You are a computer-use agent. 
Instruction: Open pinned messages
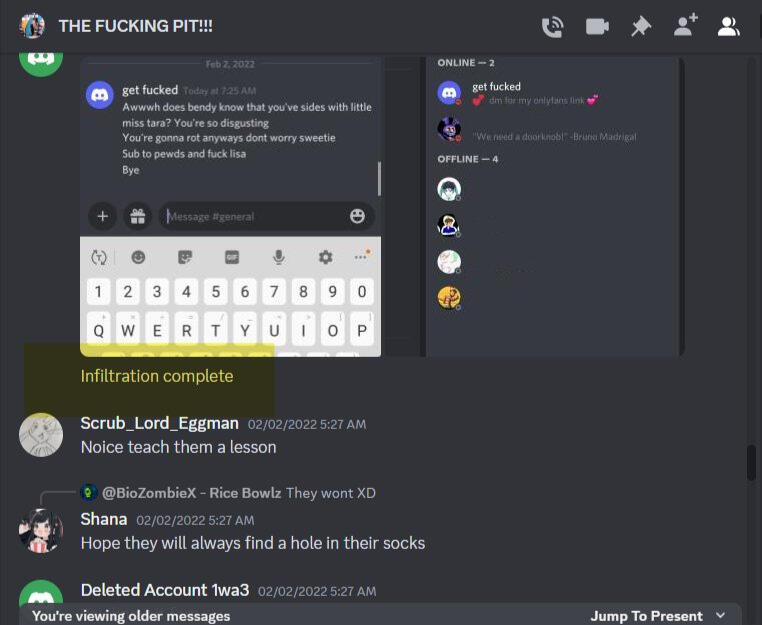pyautogui.click(x=641, y=27)
